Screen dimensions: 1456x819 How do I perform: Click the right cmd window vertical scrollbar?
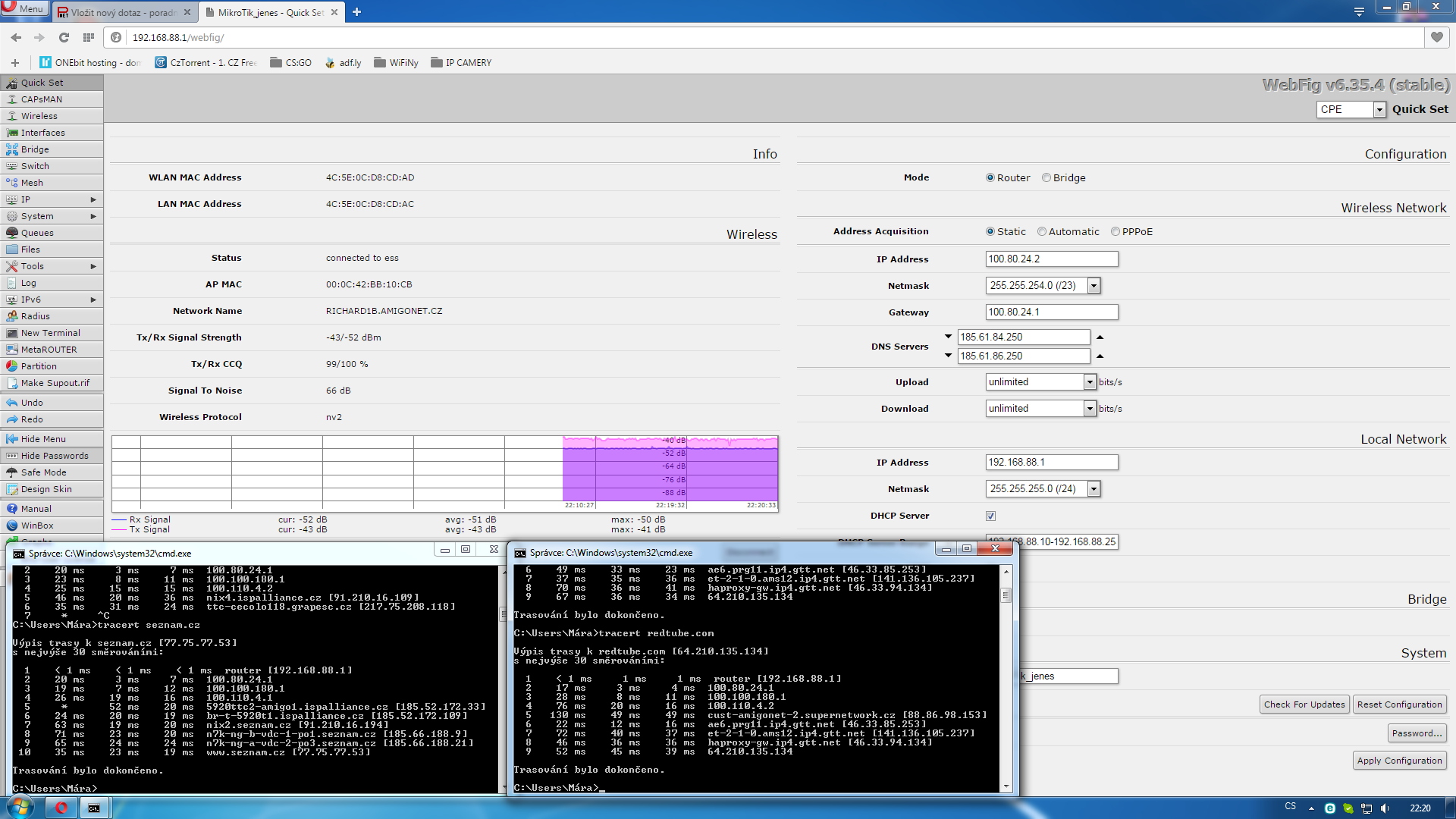pyautogui.click(x=1006, y=678)
